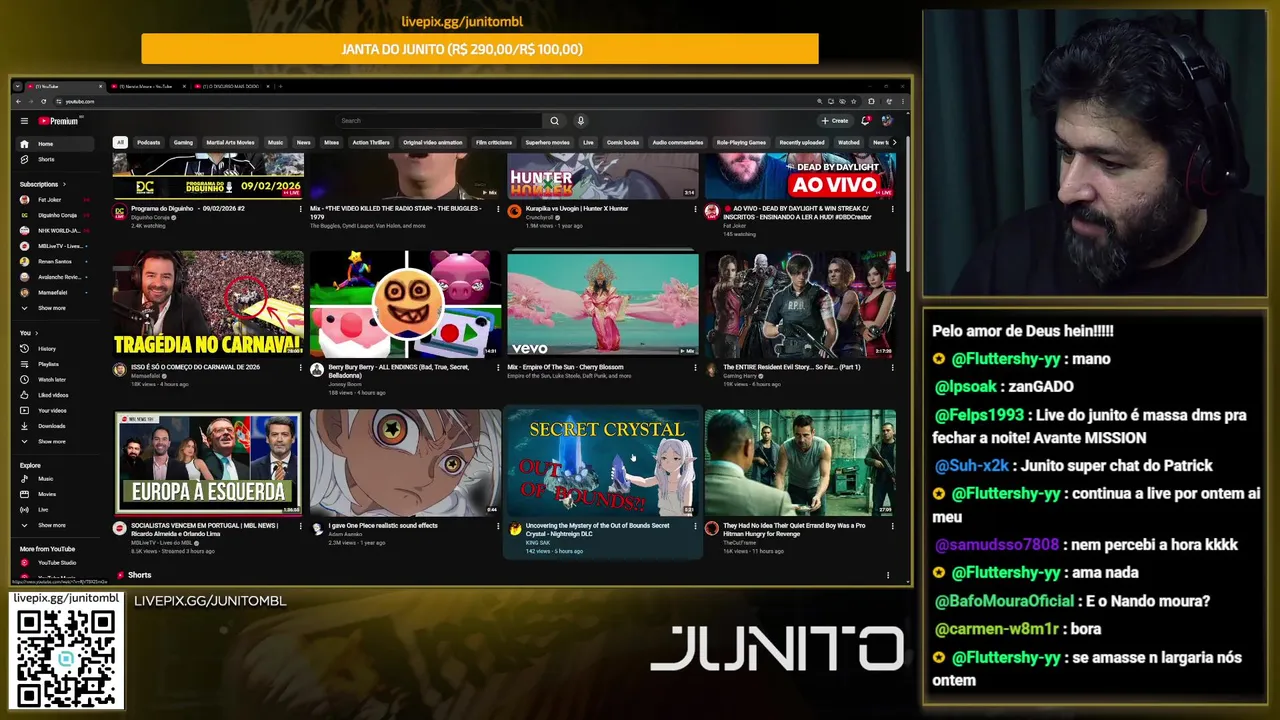The width and height of the screenshot is (1280, 720).
Task: Open options for Programa do Diguinho video
Action: coord(300,209)
